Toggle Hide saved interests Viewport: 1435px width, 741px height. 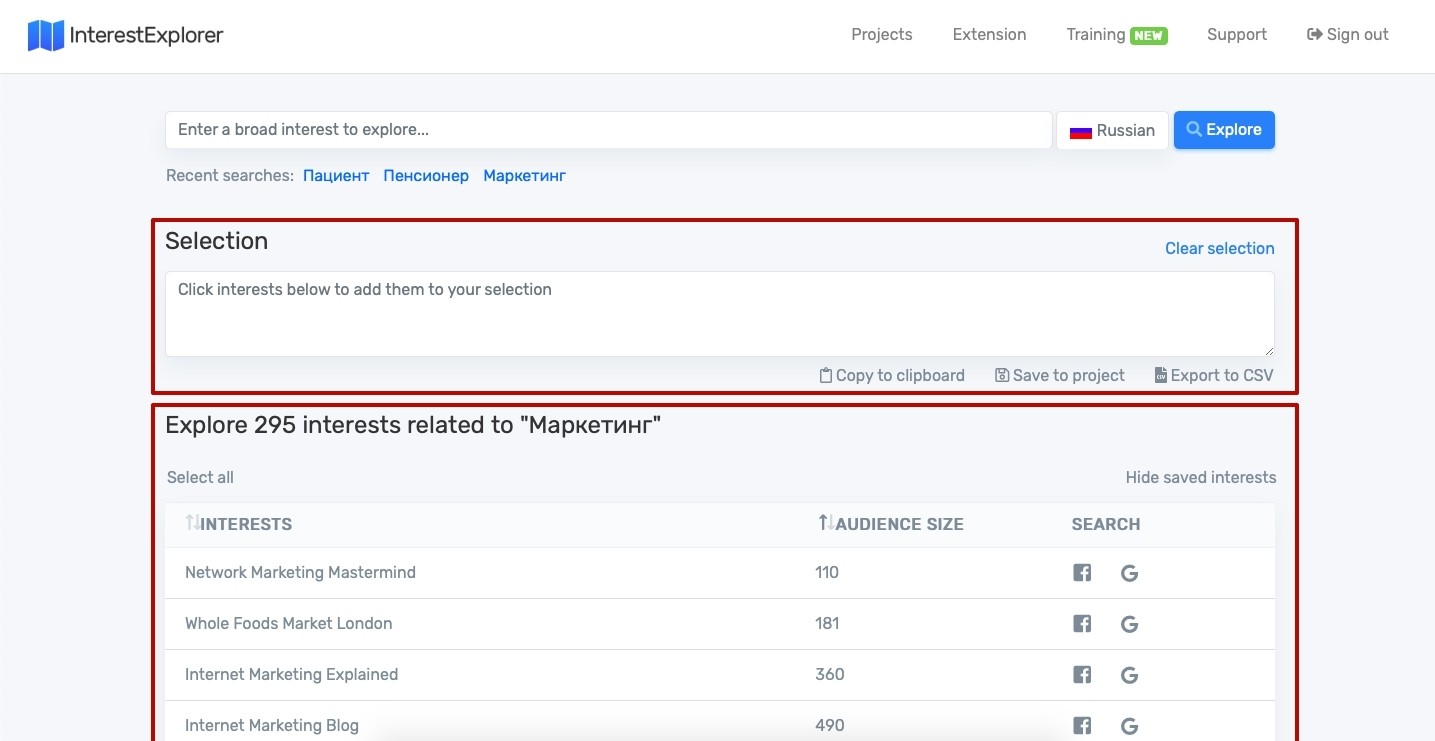tap(1201, 477)
